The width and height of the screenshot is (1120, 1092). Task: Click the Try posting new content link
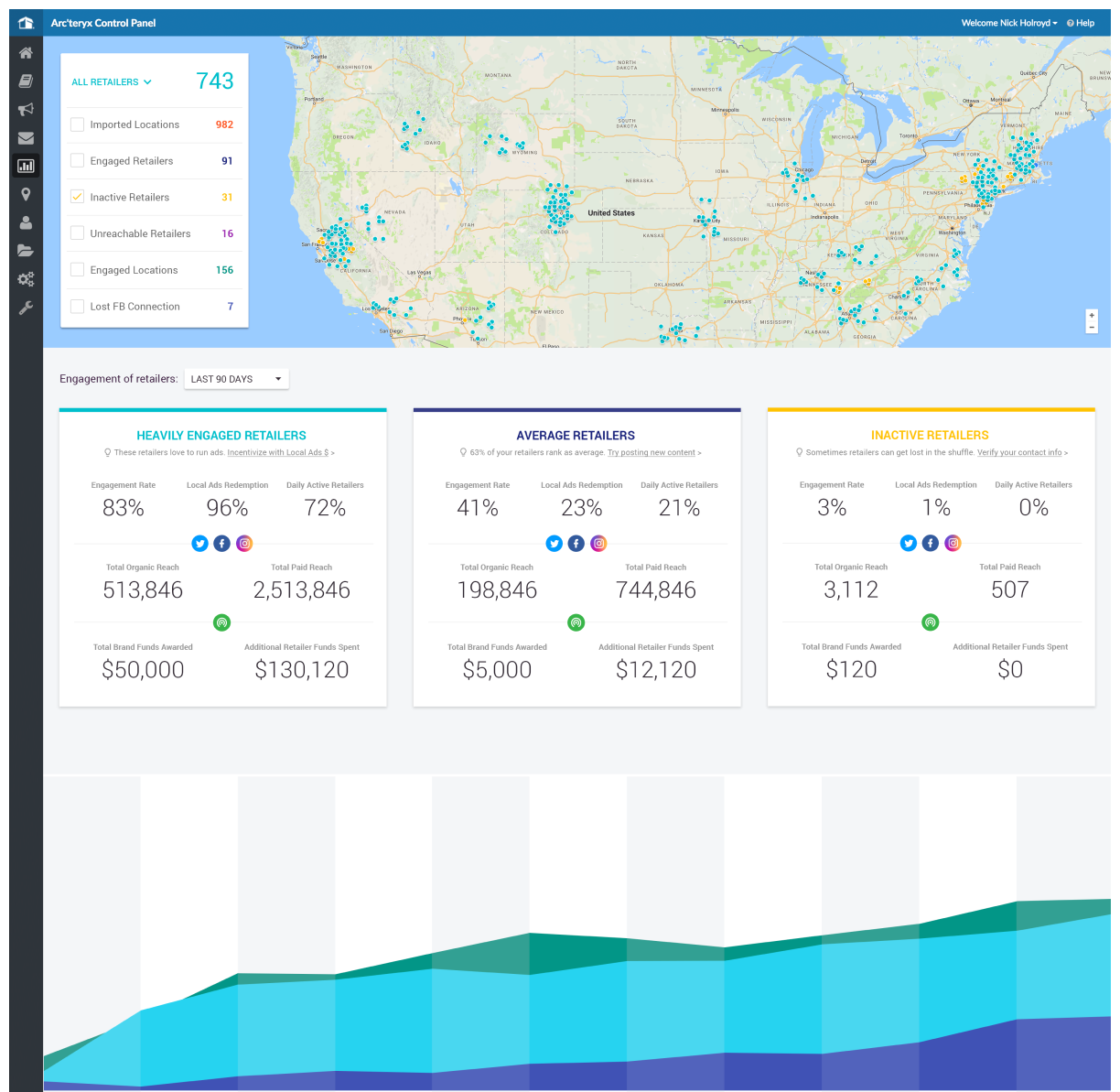coord(652,452)
